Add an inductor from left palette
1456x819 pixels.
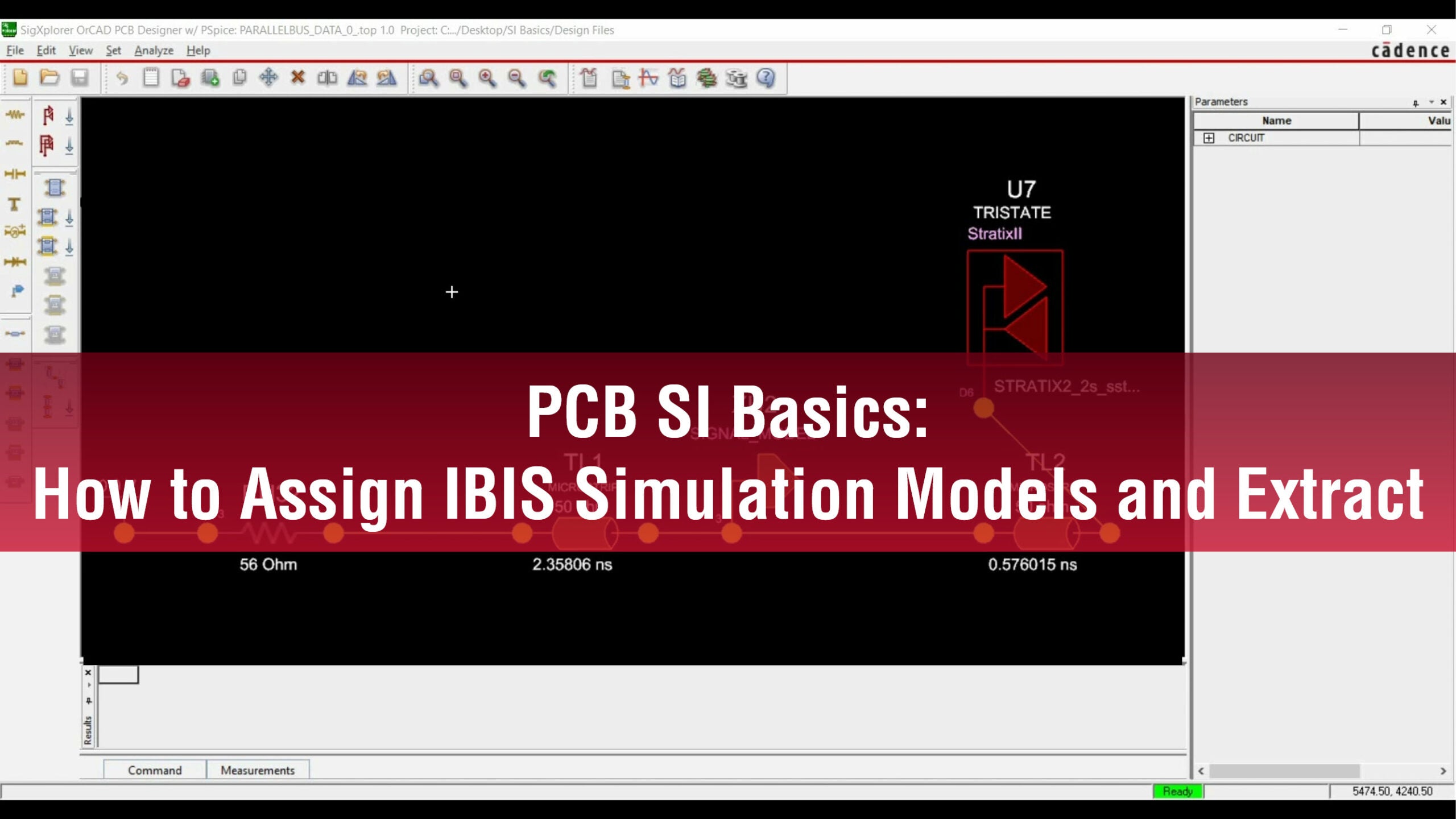coord(15,143)
